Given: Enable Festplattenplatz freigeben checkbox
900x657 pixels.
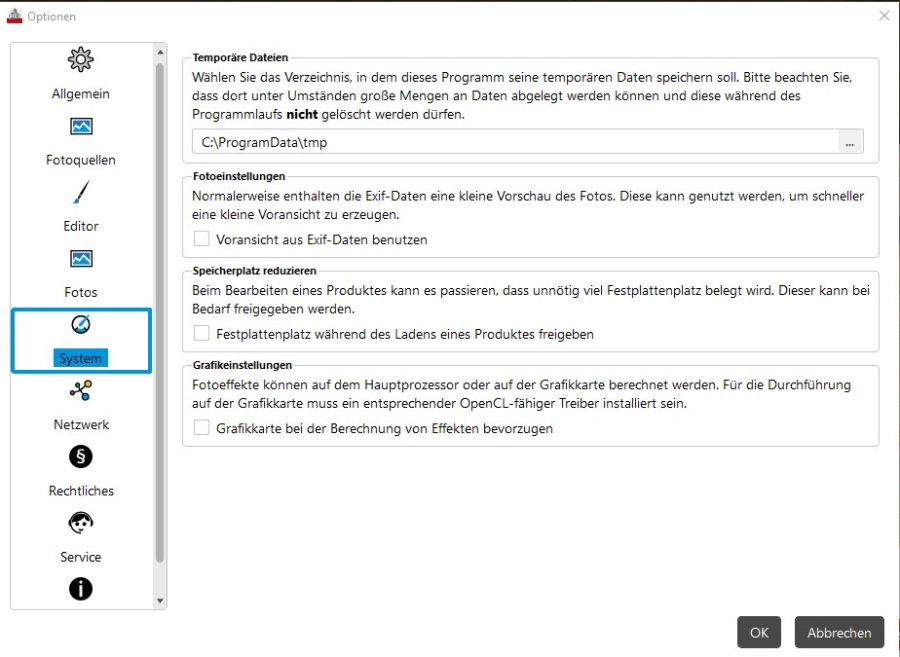Looking at the screenshot, I should 201,333.
